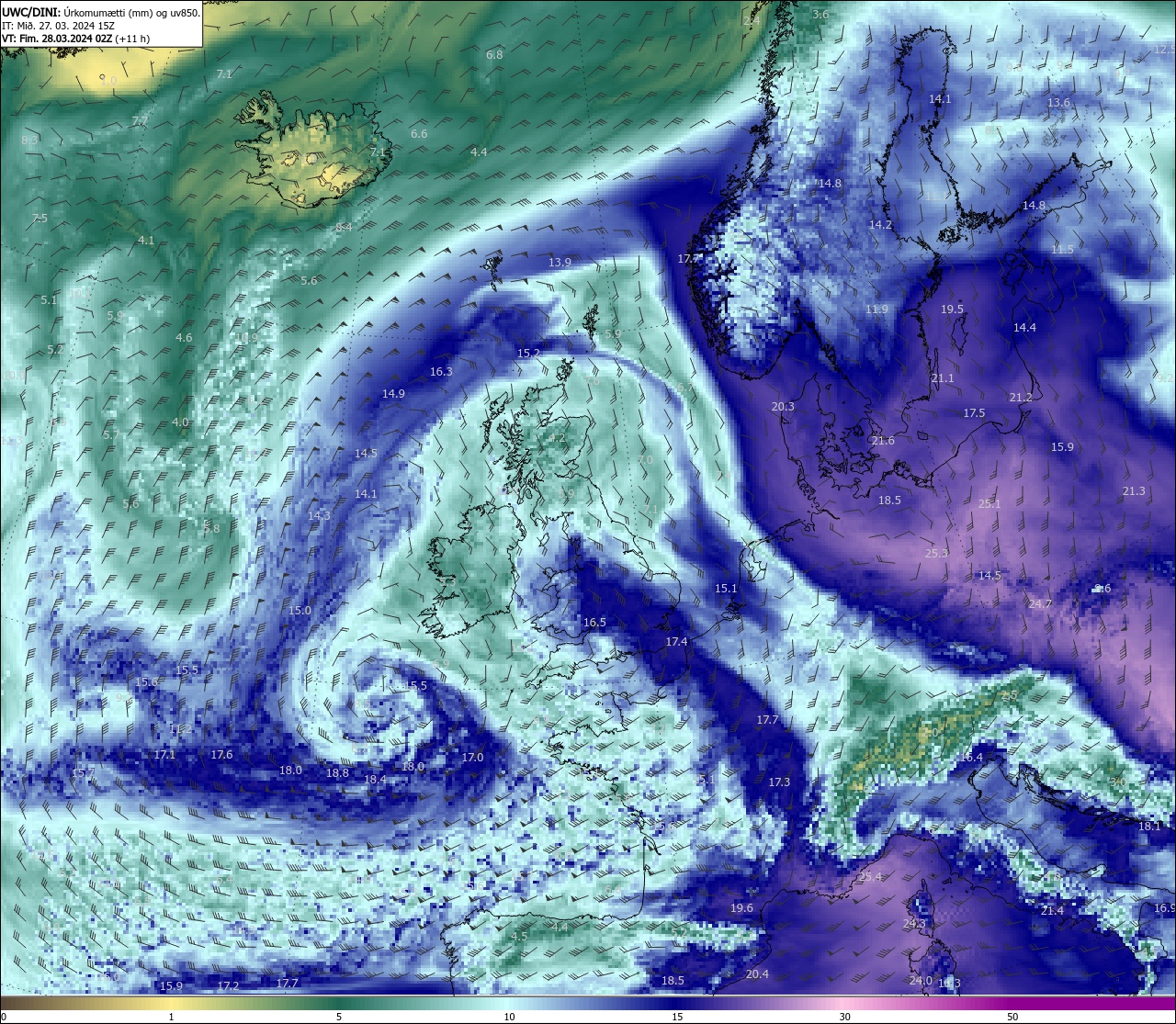Screen dimensions: 1176x1024
Task: Click the VT: Fim. 28.03.2024 02Z valid time
Action: click(76, 39)
